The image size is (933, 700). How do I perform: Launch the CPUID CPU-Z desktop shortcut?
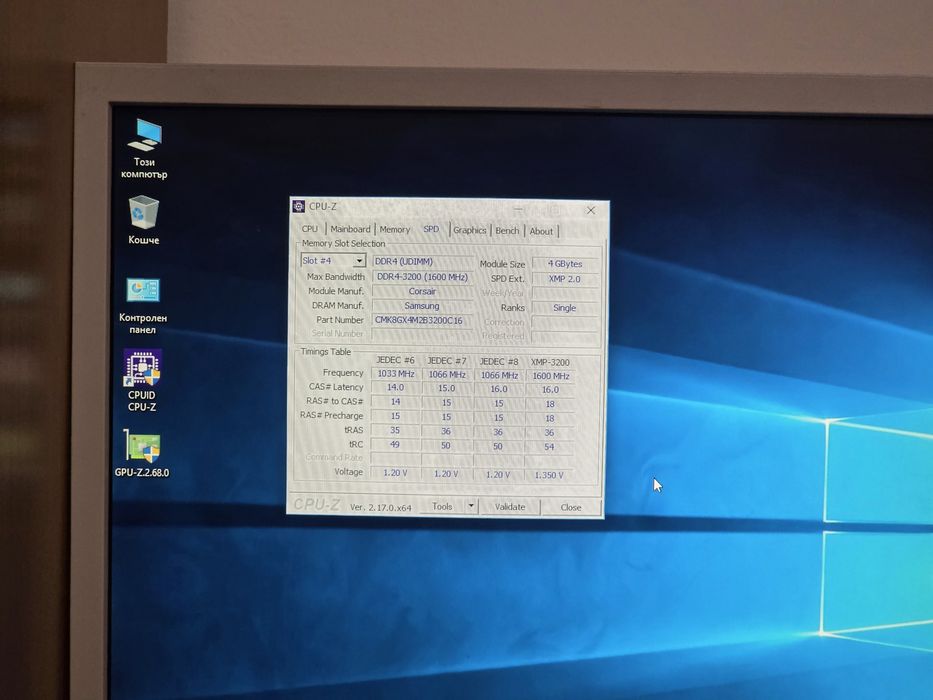coord(142,381)
